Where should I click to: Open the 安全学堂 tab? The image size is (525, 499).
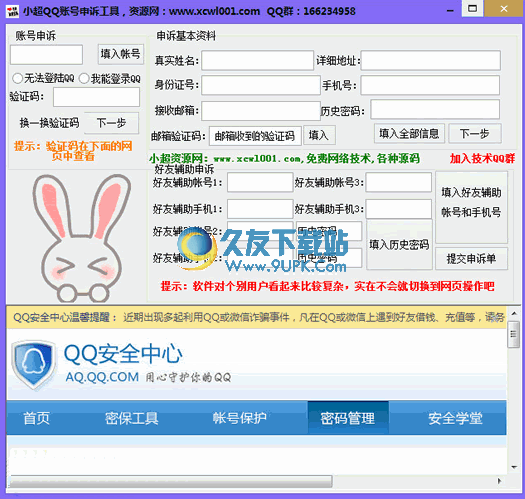pyautogui.click(x=455, y=418)
